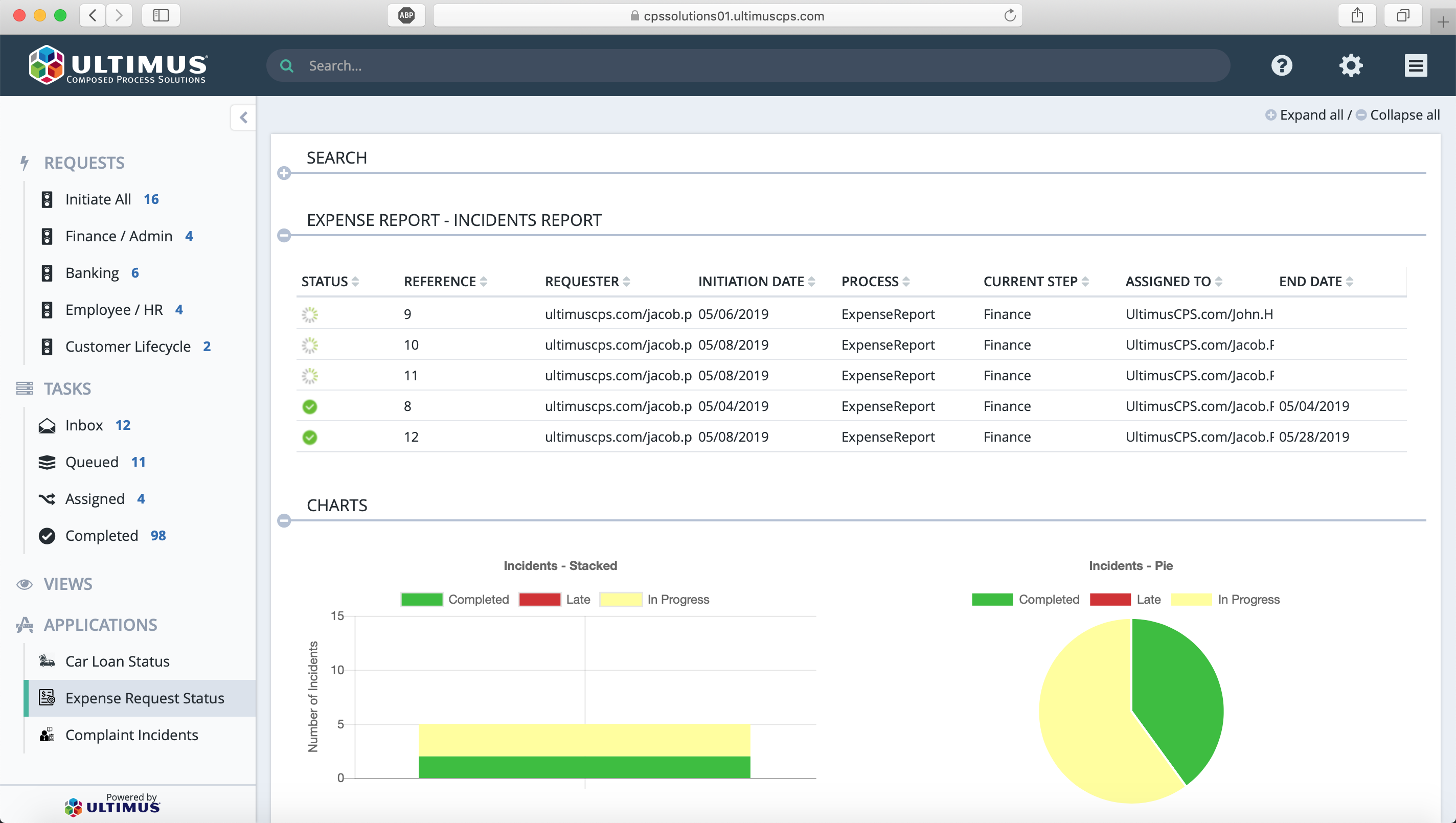Click the settings gear icon top right
The image size is (1456, 823).
pos(1350,65)
